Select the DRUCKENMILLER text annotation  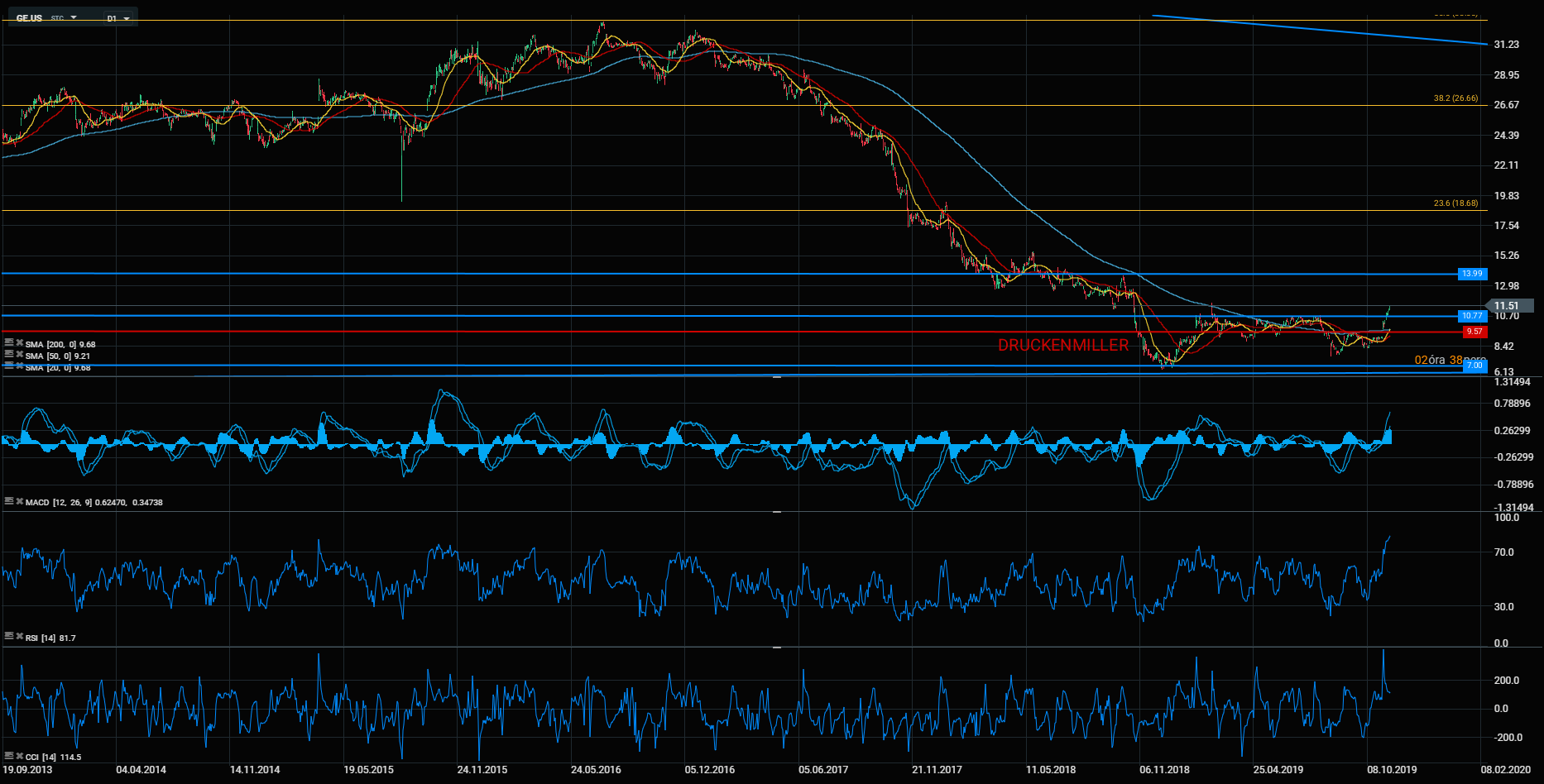point(1062,346)
